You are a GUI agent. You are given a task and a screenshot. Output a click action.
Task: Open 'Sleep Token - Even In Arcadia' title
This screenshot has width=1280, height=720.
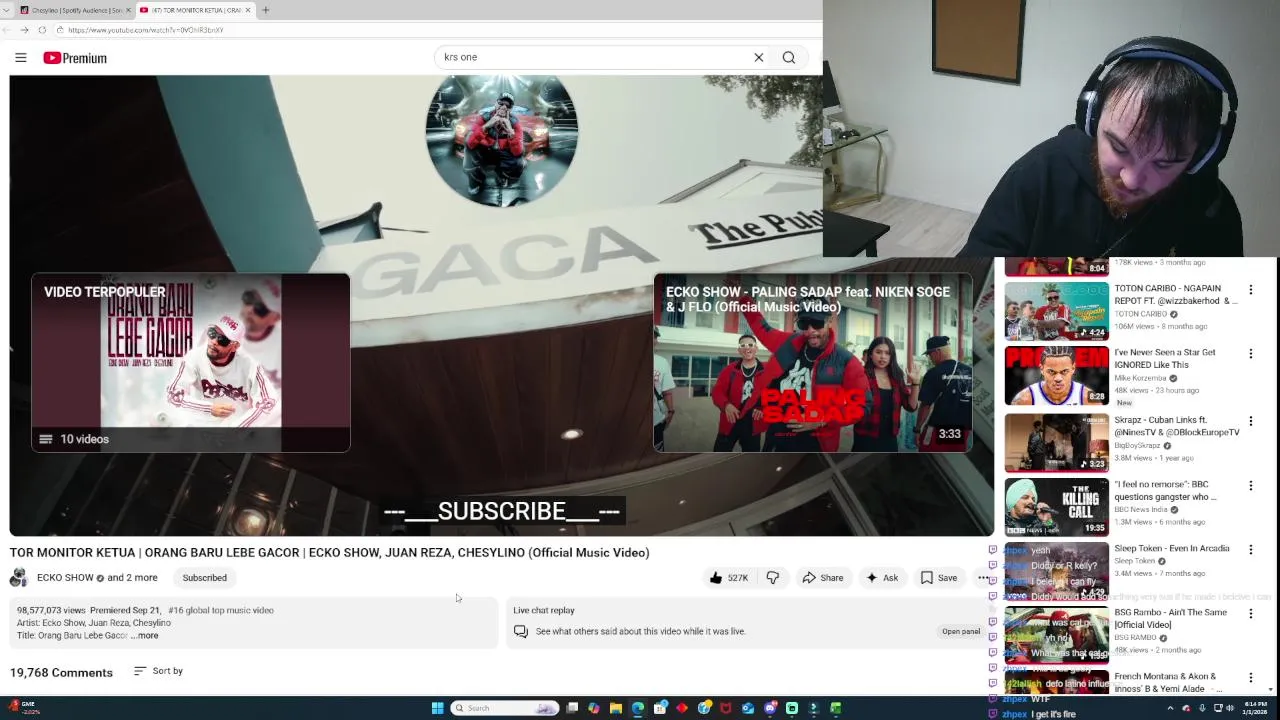[x=1171, y=548]
